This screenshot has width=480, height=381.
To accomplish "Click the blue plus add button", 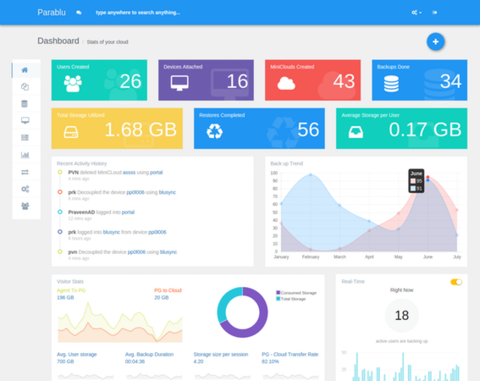I will (x=435, y=42).
